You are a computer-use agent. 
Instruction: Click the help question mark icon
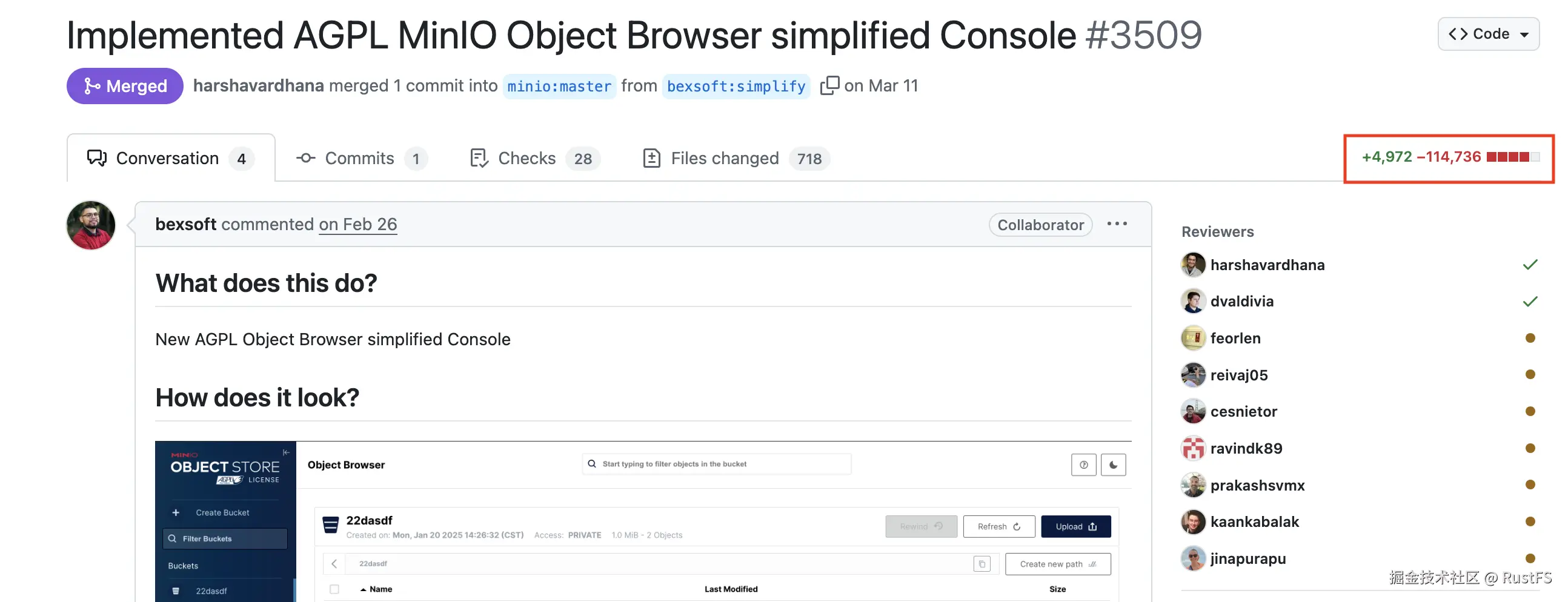1083,465
